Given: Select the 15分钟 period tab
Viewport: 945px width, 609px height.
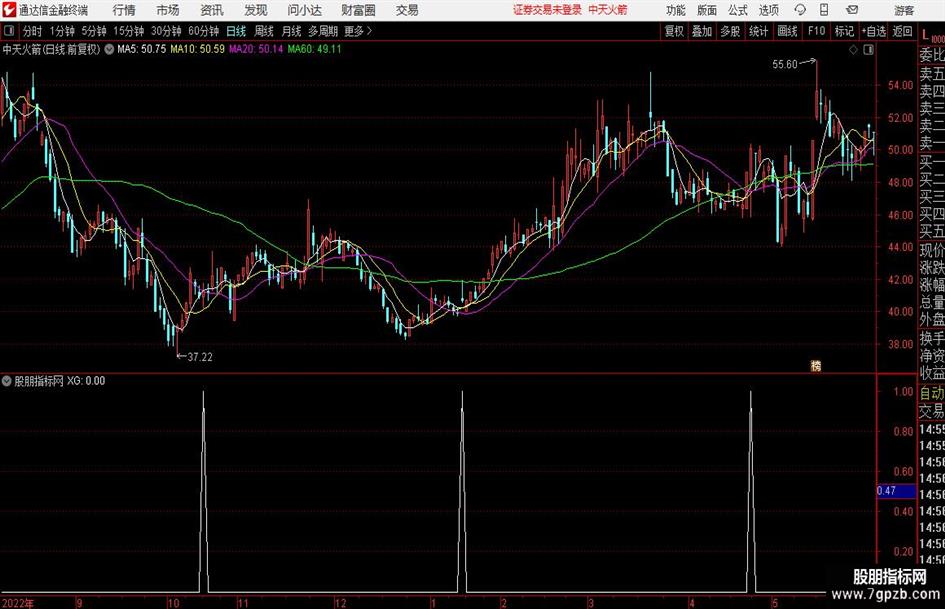Looking at the screenshot, I should 128,31.
